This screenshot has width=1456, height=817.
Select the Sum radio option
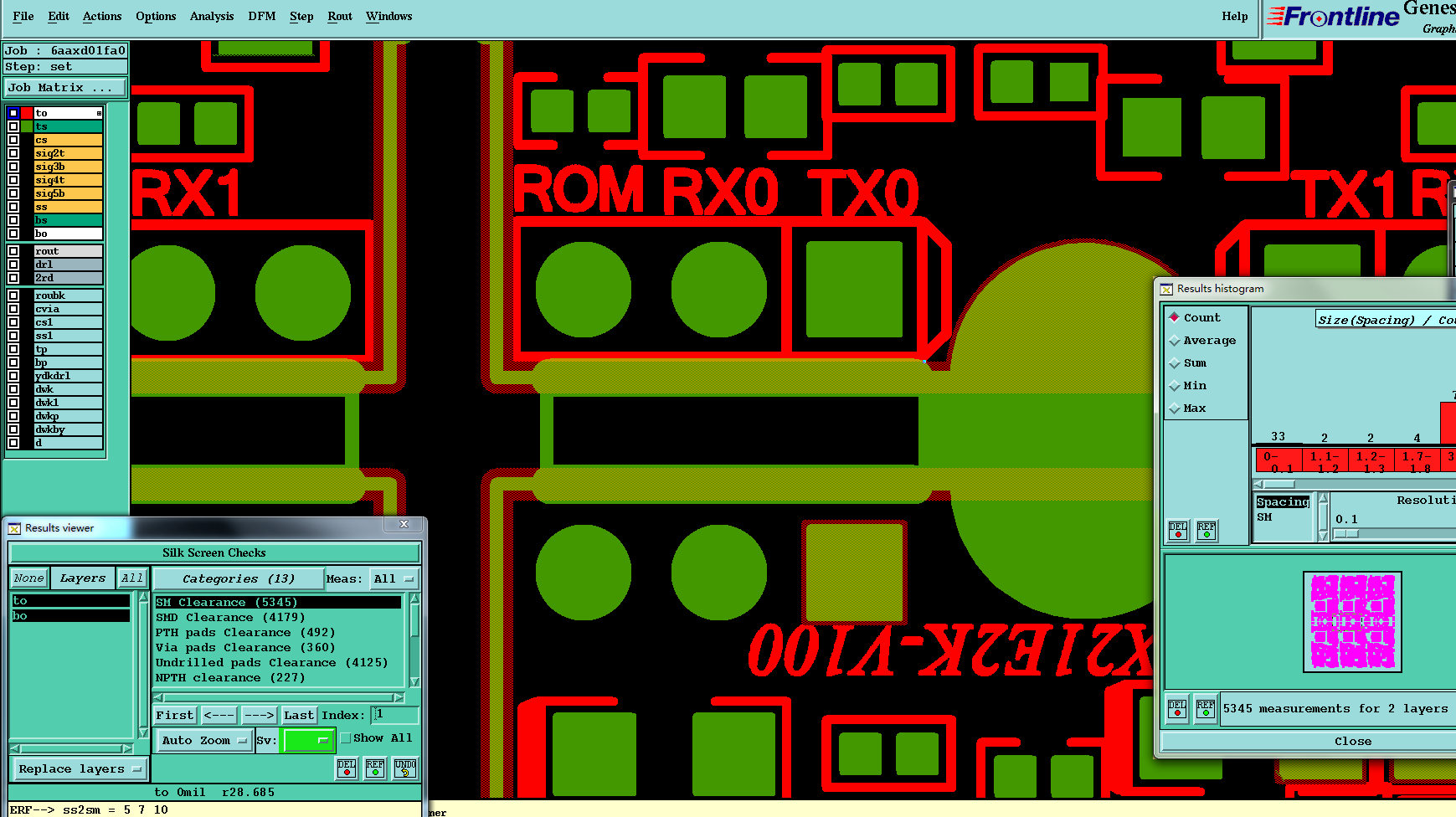(x=1175, y=363)
